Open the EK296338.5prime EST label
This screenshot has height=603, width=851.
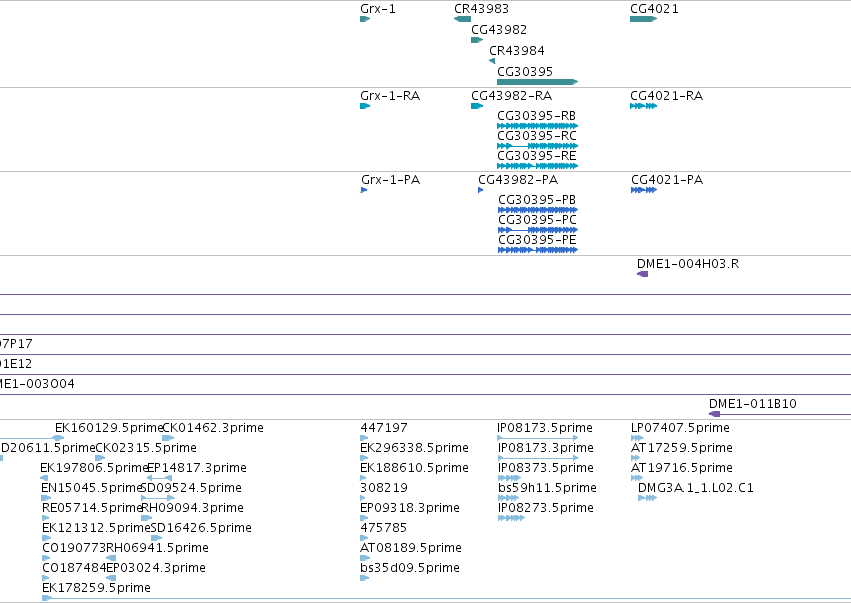(414, 448)
